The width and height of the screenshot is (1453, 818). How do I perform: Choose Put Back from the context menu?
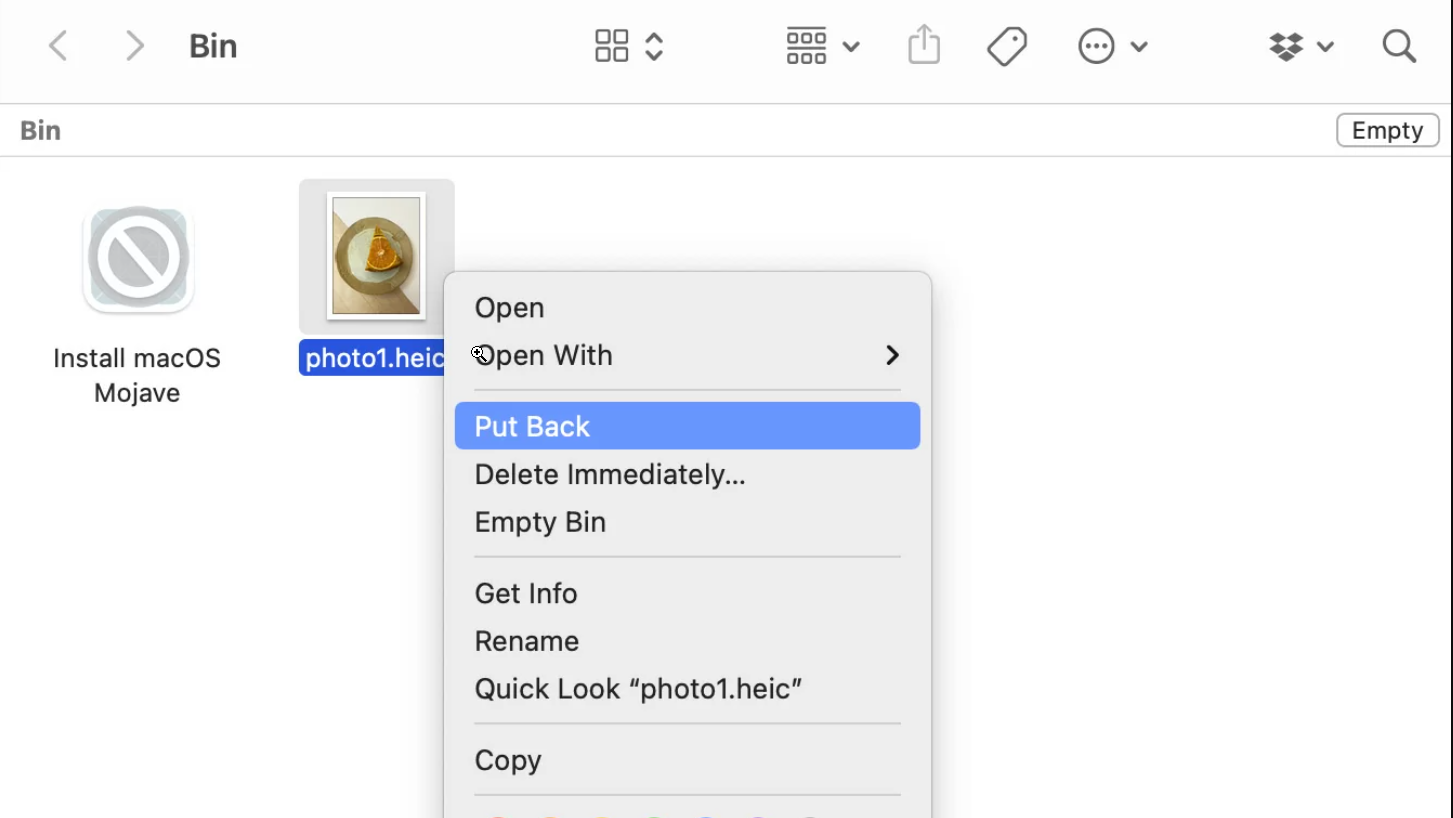click(687, 426)
